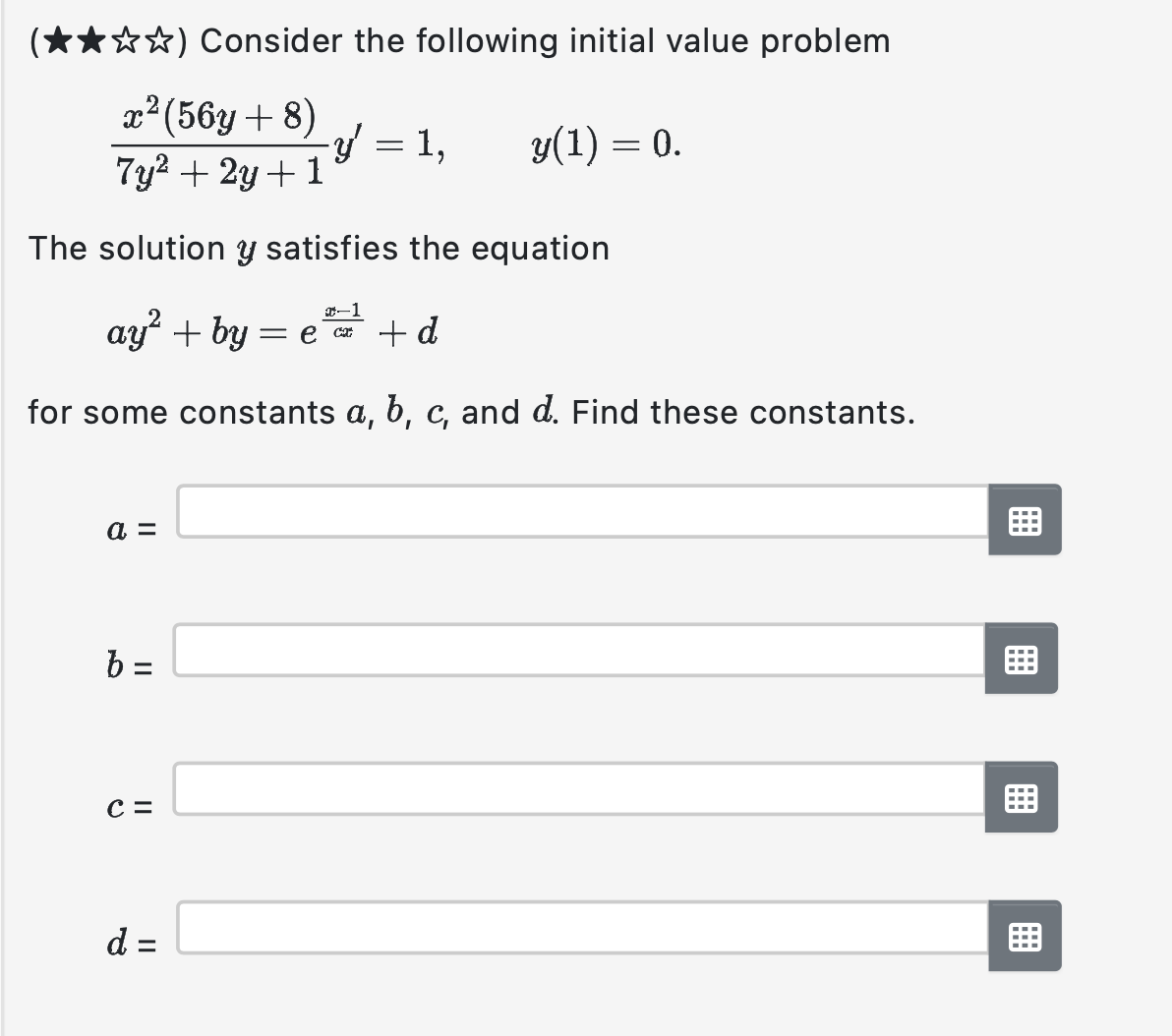
Task: Click the keypad icon beside the first answer box
Action: point(1024,521)
